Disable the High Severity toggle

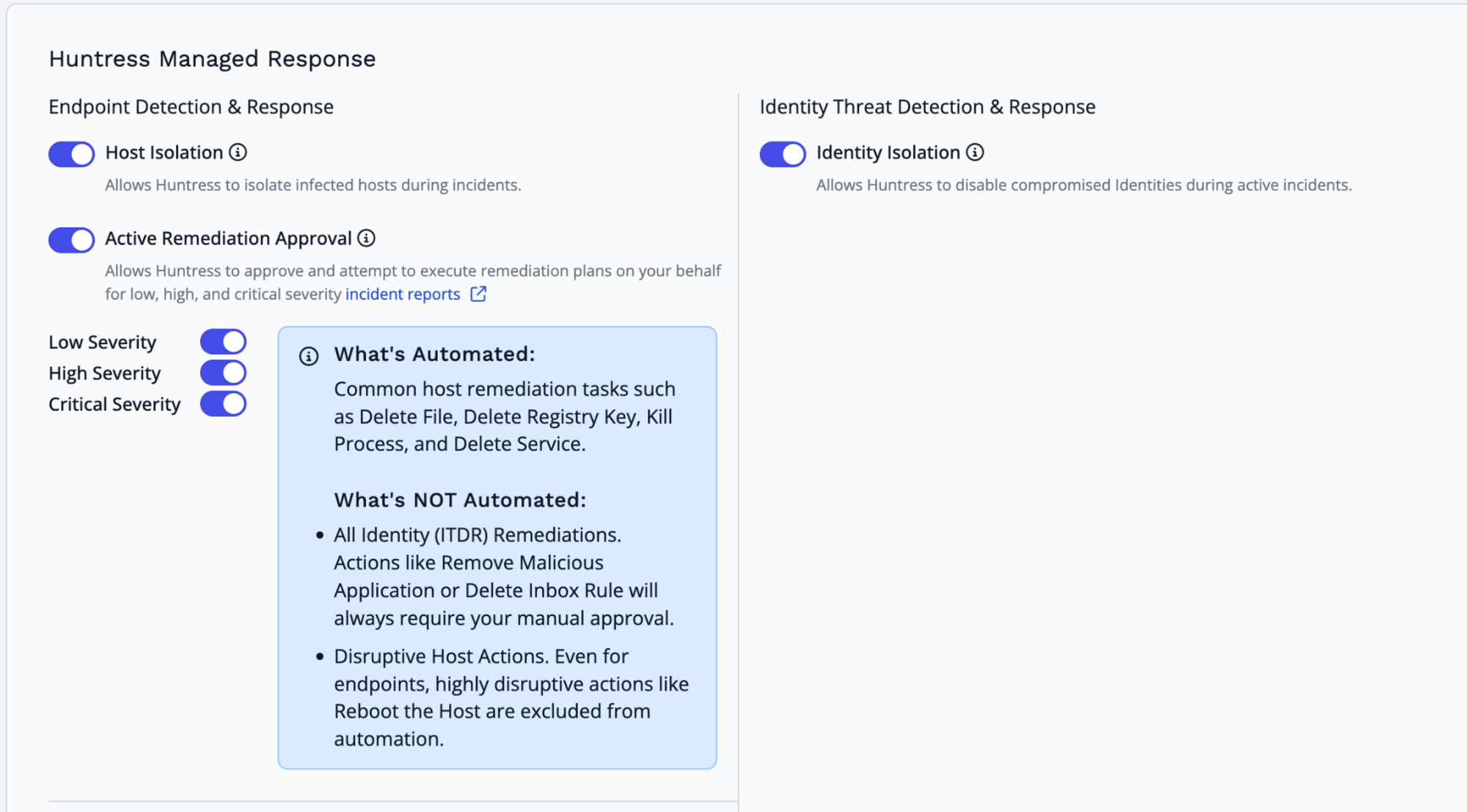click(223, 373)
